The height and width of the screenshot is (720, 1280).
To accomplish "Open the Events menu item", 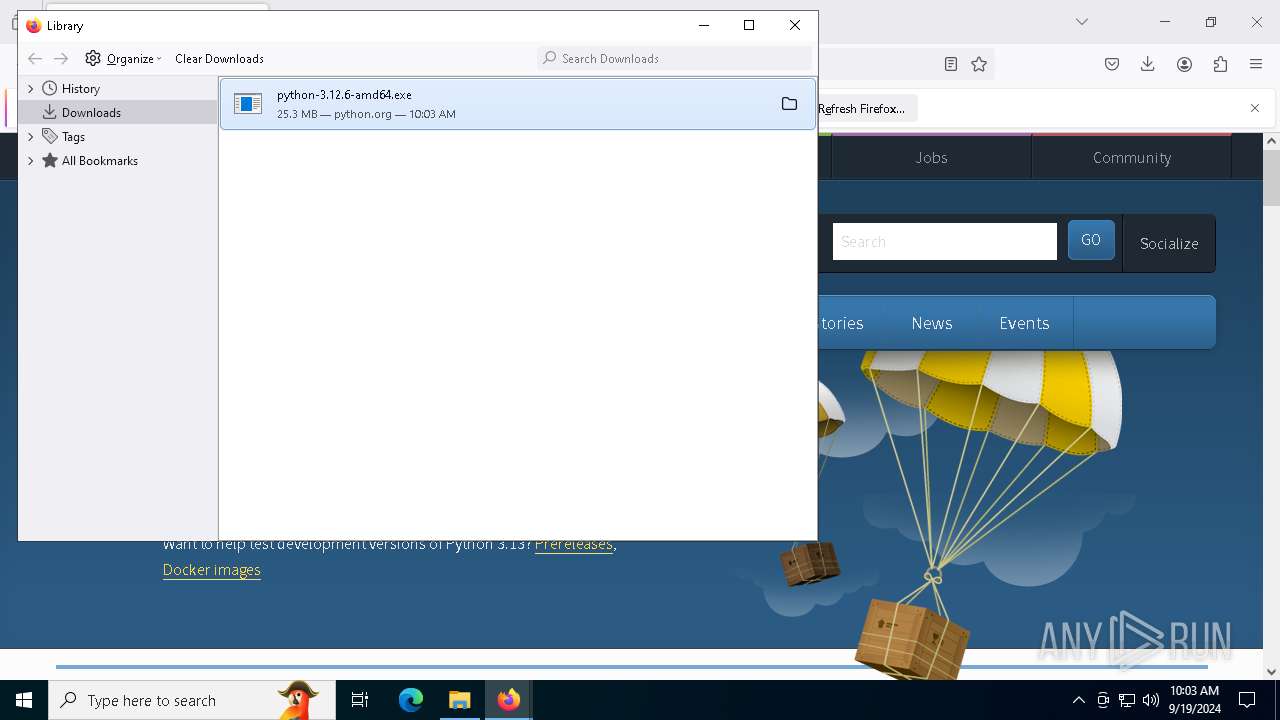I will (x=1024, y=323).
